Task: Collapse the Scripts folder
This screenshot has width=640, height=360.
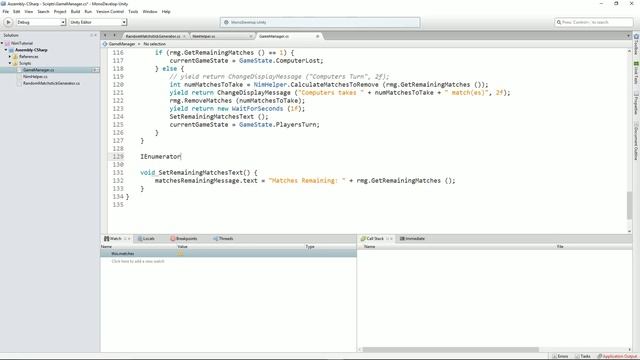Action: coord(10,63)
